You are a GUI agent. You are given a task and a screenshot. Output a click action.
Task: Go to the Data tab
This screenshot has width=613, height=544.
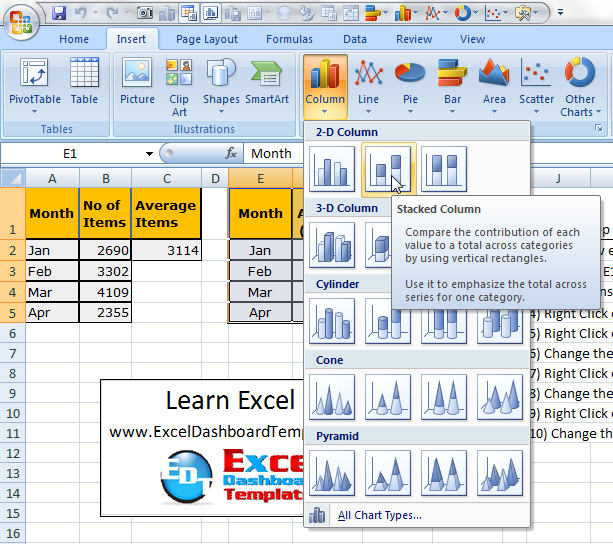[355, 39]
